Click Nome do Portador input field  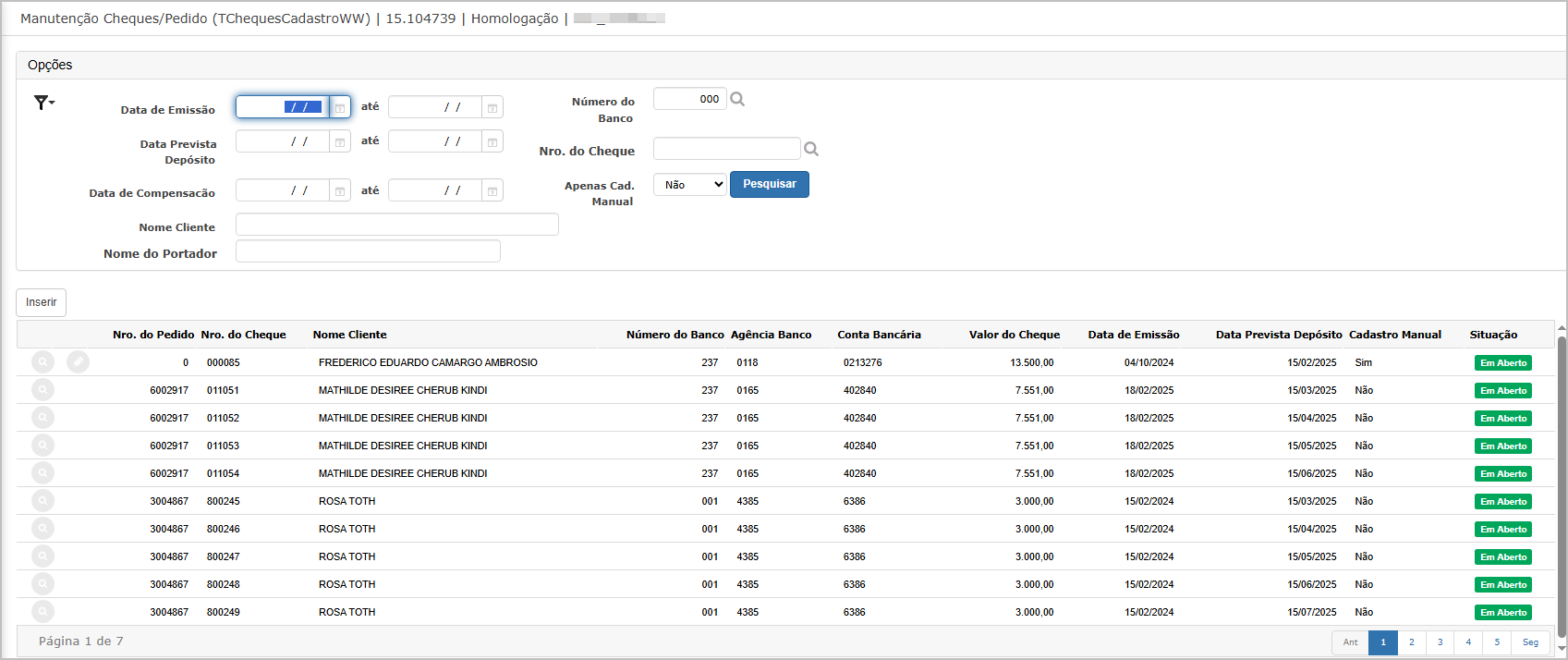tap(368, 251)
